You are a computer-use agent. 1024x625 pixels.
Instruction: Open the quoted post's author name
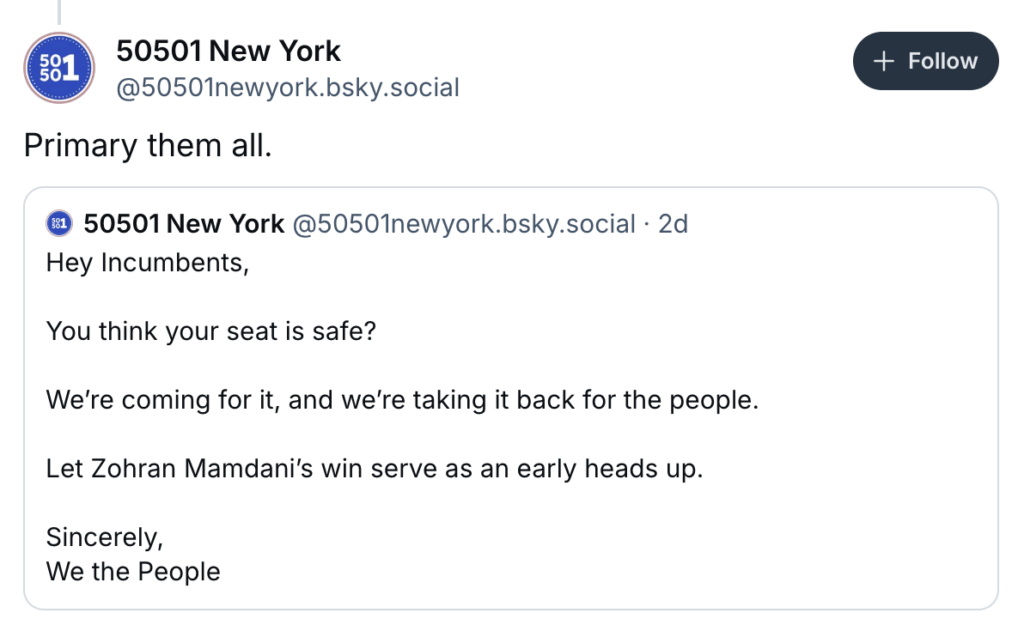point(184,224)
